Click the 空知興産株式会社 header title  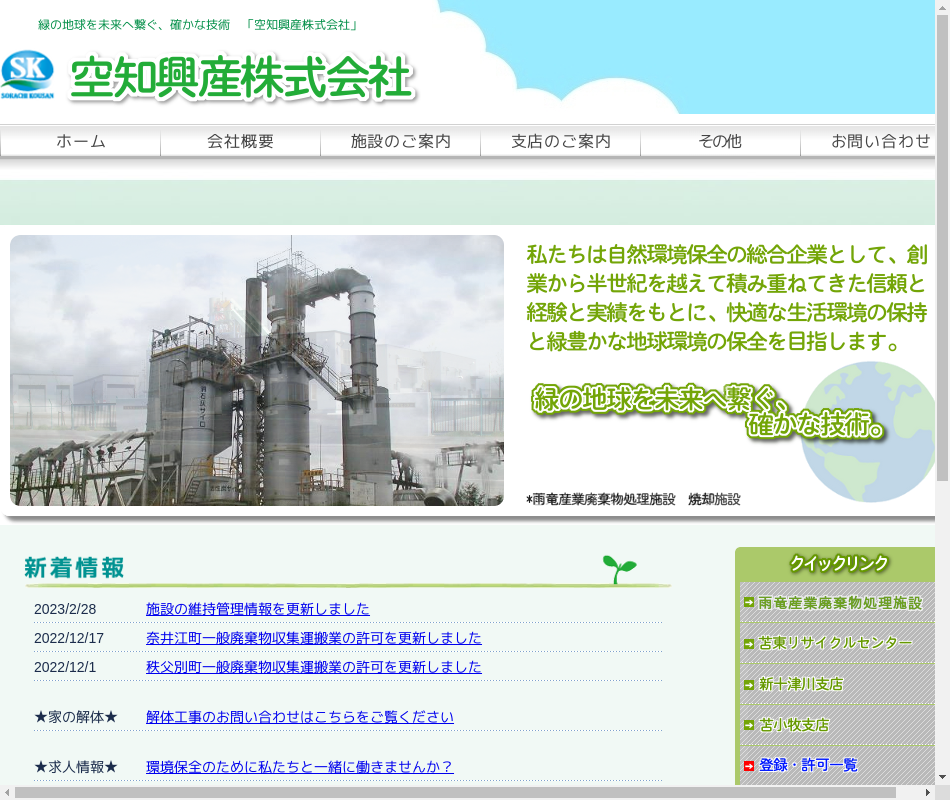242,78
